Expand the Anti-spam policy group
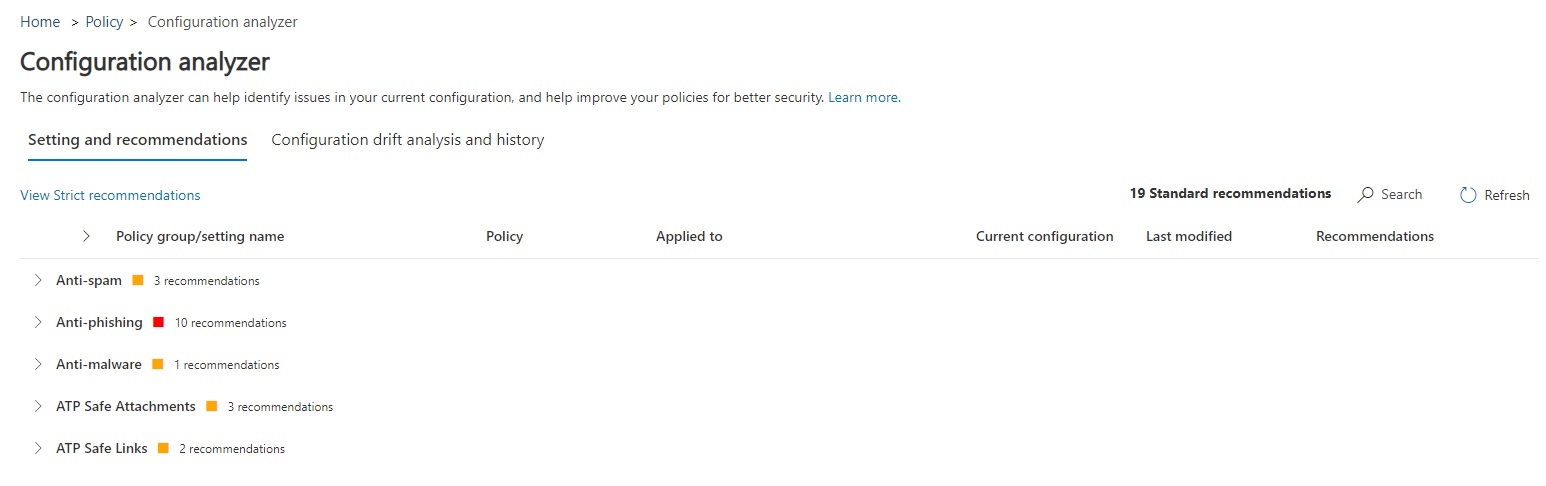The image size is (1546, 486). (x=38, y=281)
